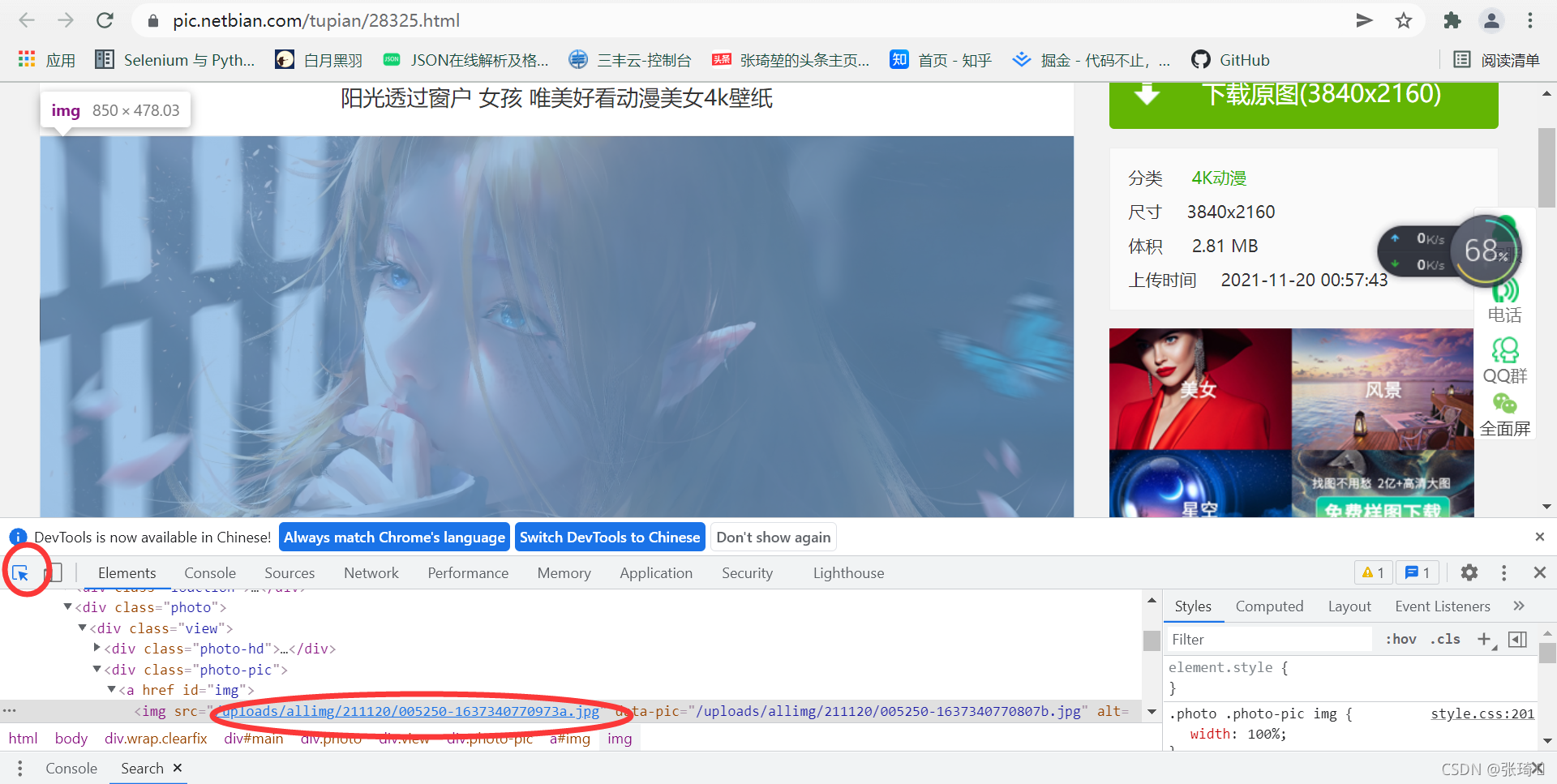
Task: Open the 阅读清单 reading list
Action: click(x=1497, y=60)
